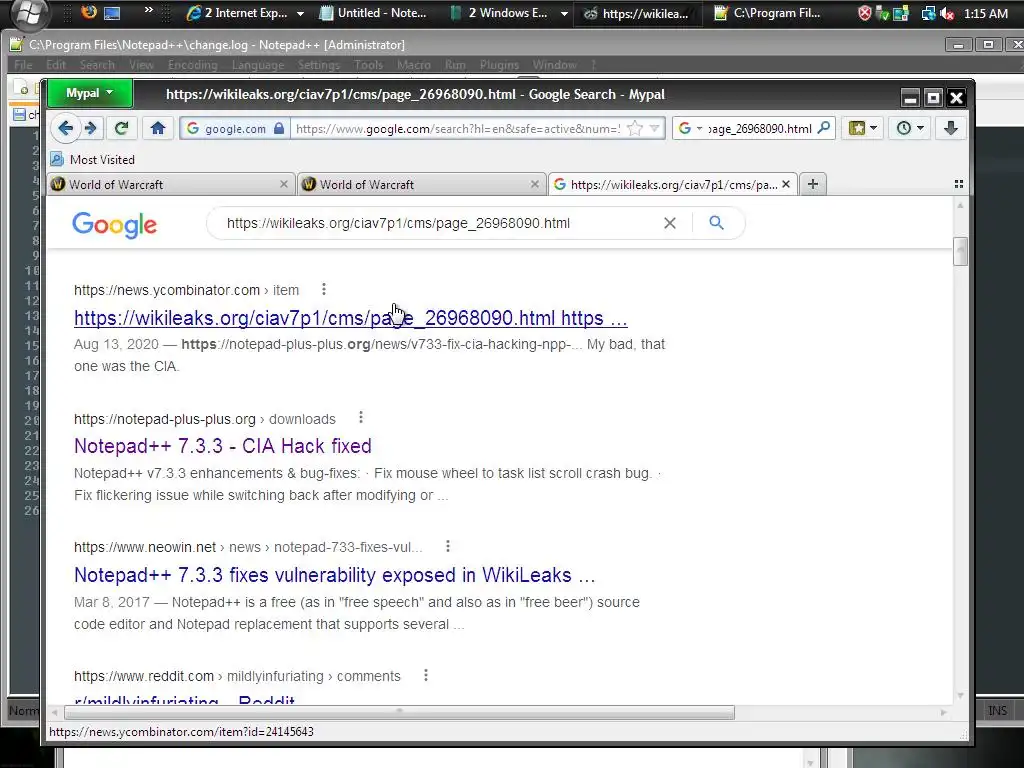
Task: Open the news.ycombinator.com wikileaks result link
Action: [x=351, y=318]
